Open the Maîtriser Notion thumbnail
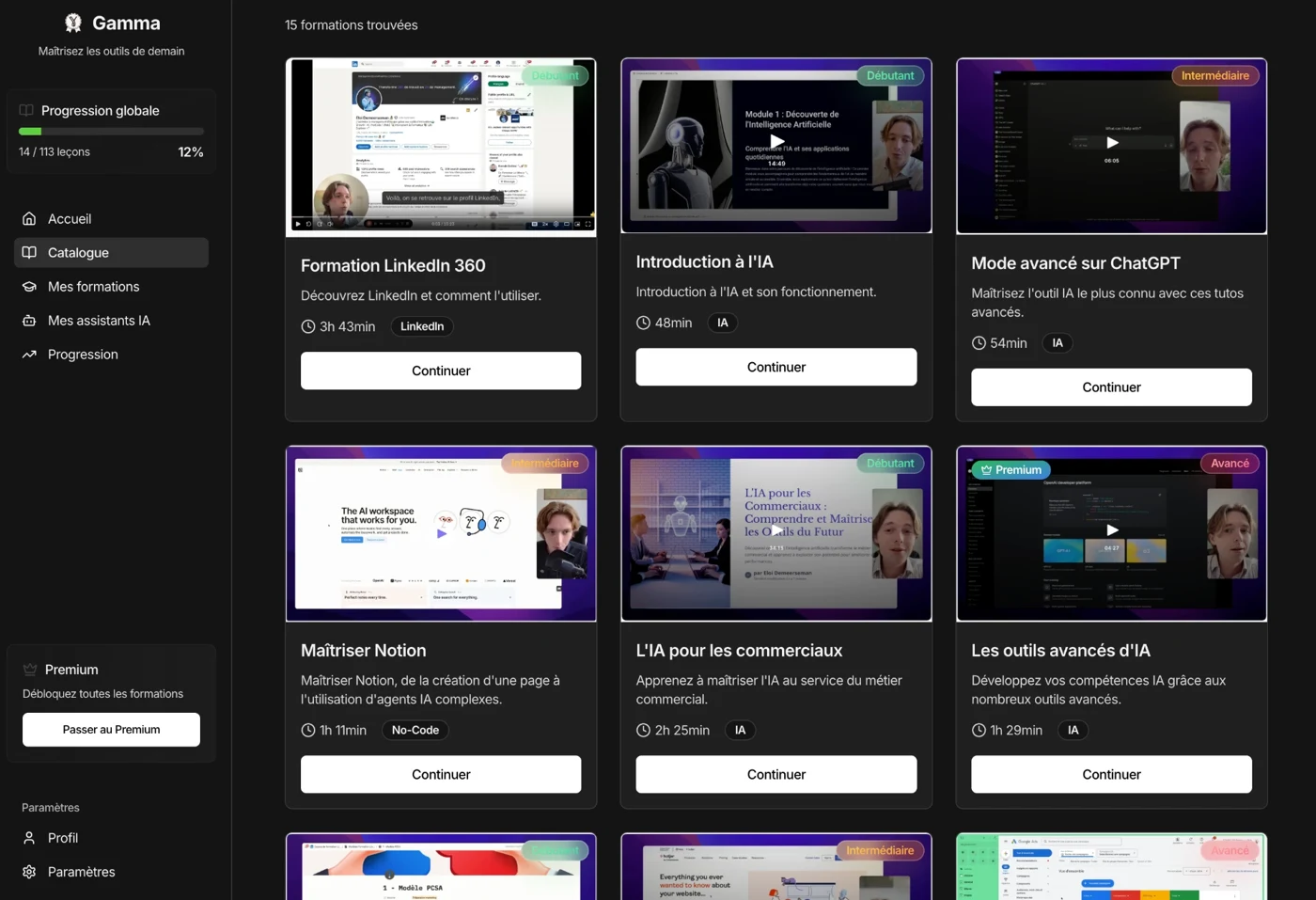Image resolution: width=1316 pixels, height=900 pixels. tap(441, 533)
